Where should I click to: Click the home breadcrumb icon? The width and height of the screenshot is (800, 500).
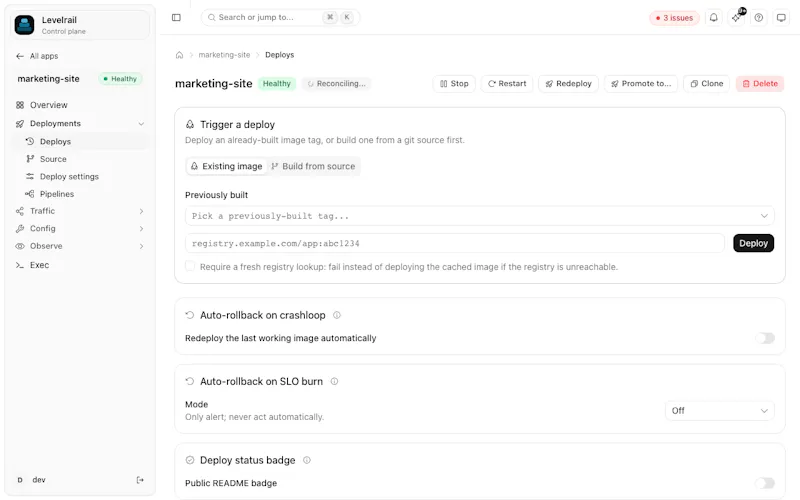179,55
